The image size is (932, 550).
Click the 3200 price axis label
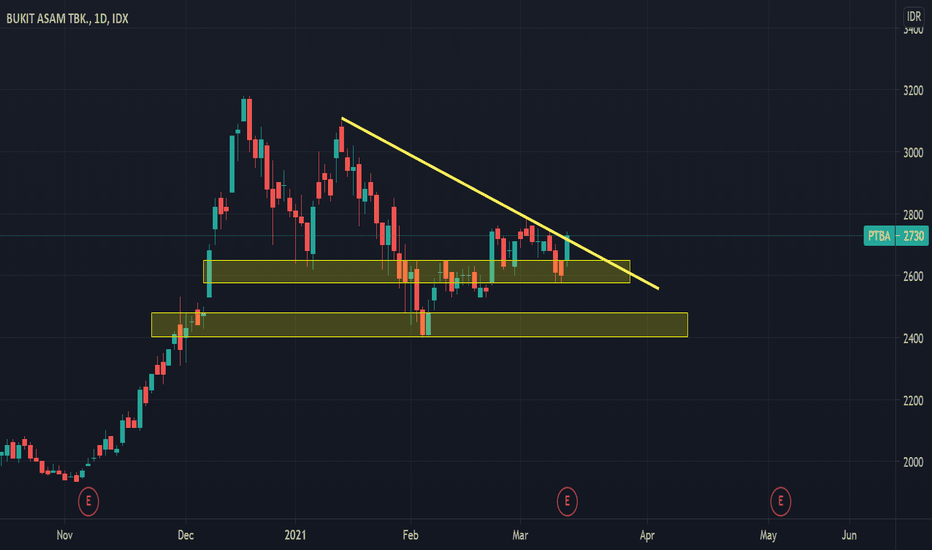[x=913, y=91]
